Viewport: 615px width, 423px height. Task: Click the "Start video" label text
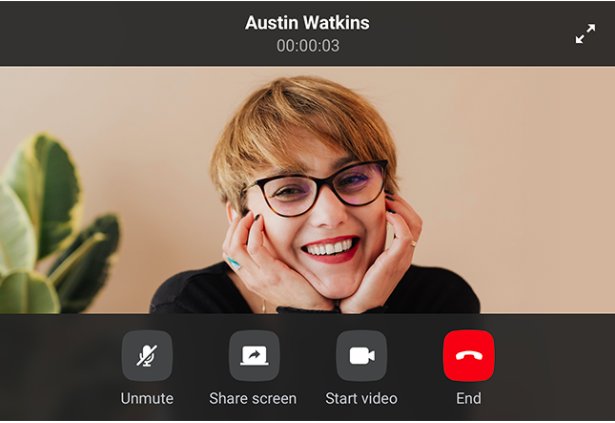pyautogui.click(x=361, y=398)
